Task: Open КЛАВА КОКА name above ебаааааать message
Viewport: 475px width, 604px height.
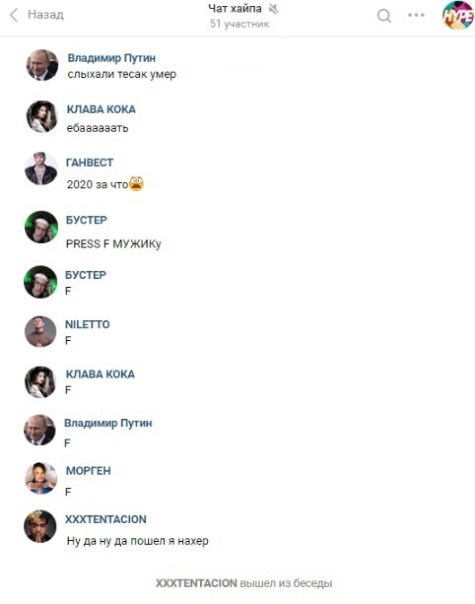Action: tap(101, 109)
